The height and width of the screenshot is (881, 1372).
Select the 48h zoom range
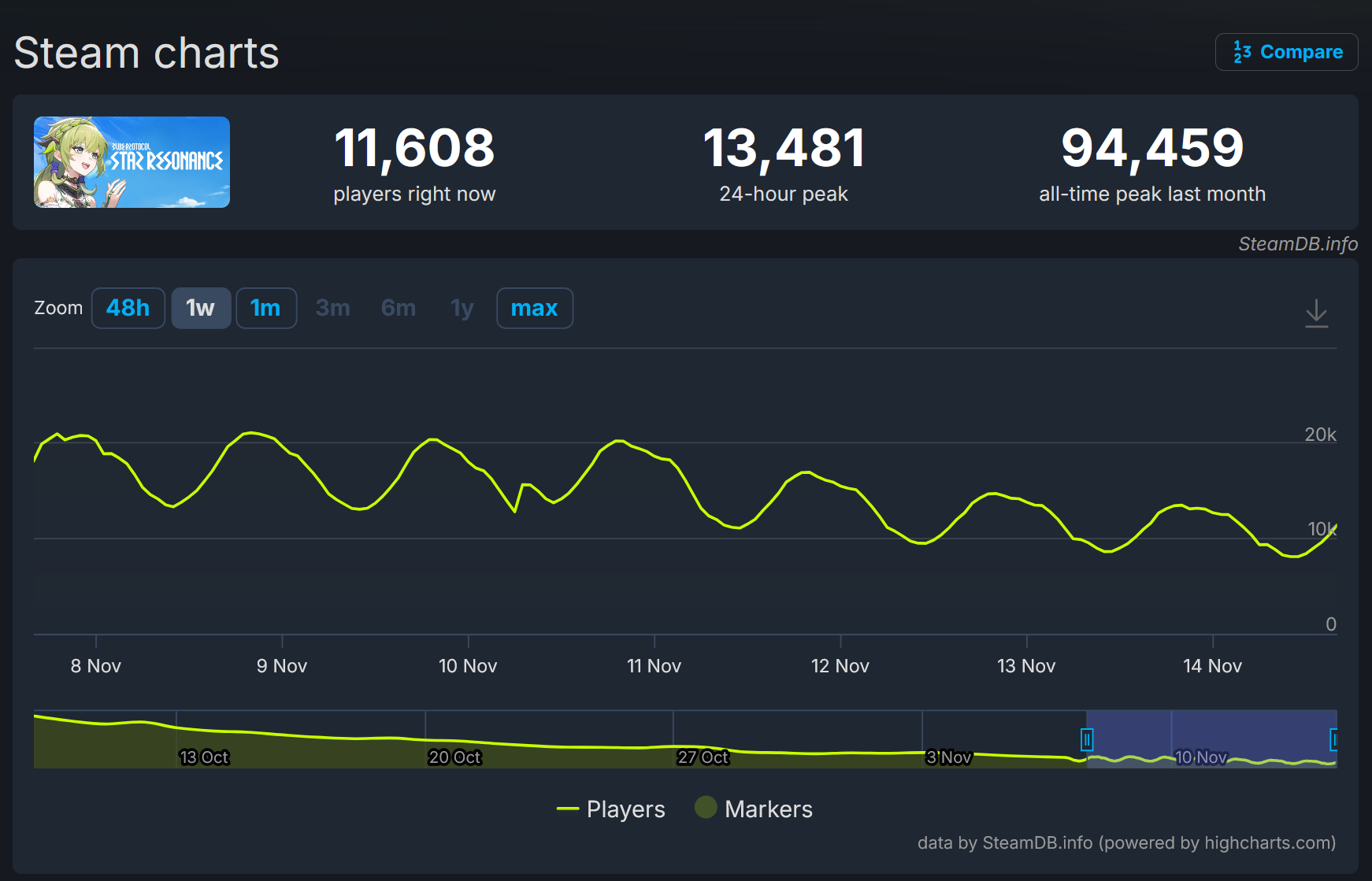pyautogui.click(x=128, y=308)
